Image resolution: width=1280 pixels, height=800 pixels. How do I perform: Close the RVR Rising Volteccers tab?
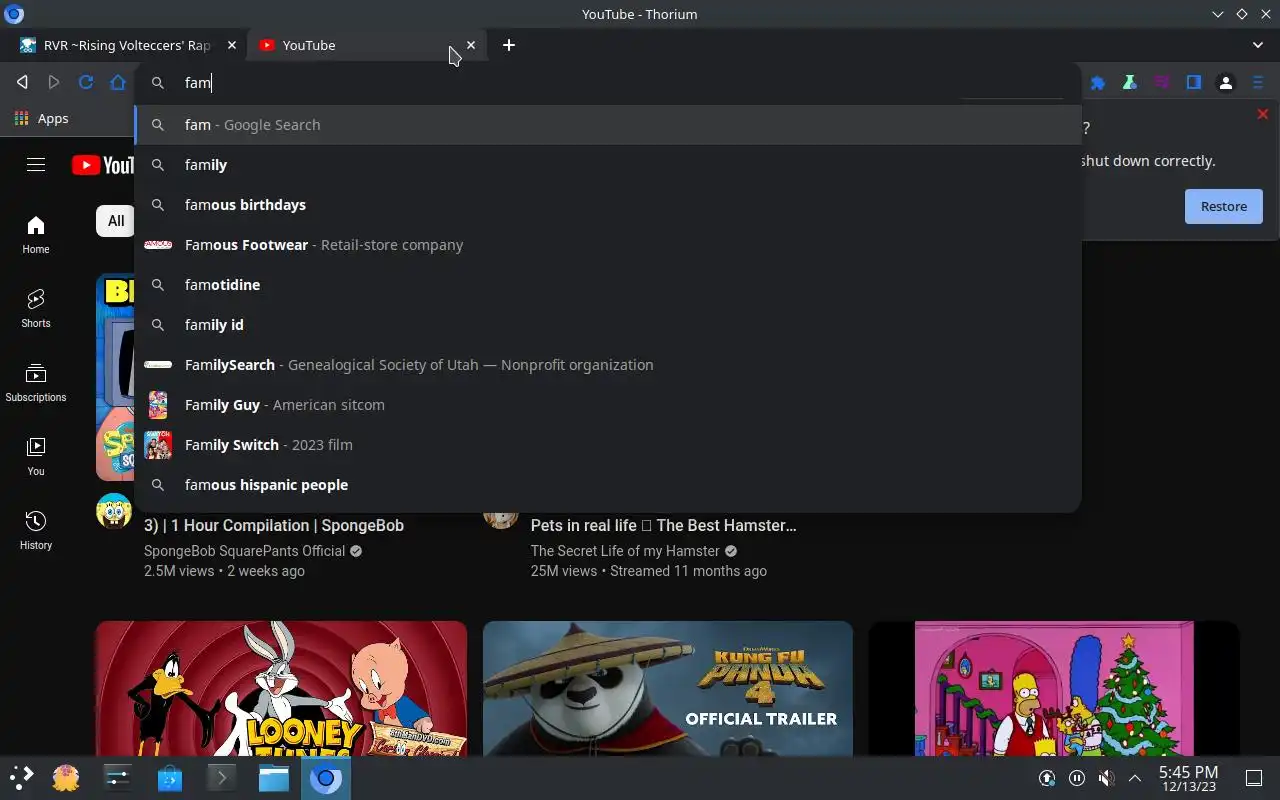tap(232, 45)
